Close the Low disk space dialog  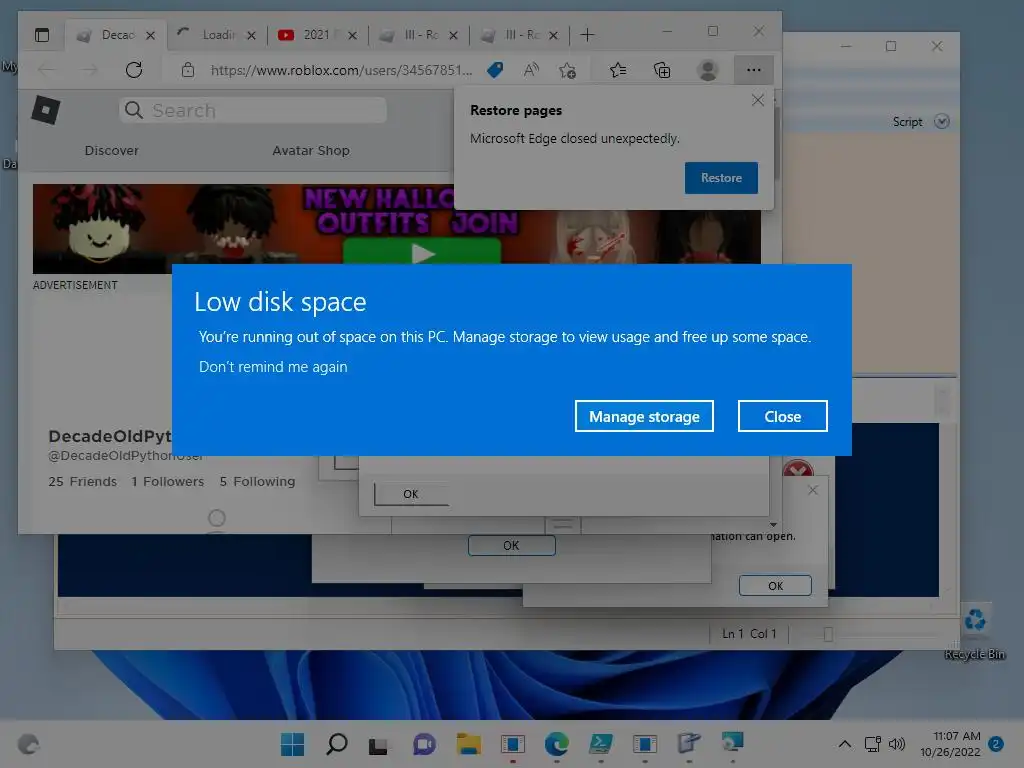[x=782, y=416]
